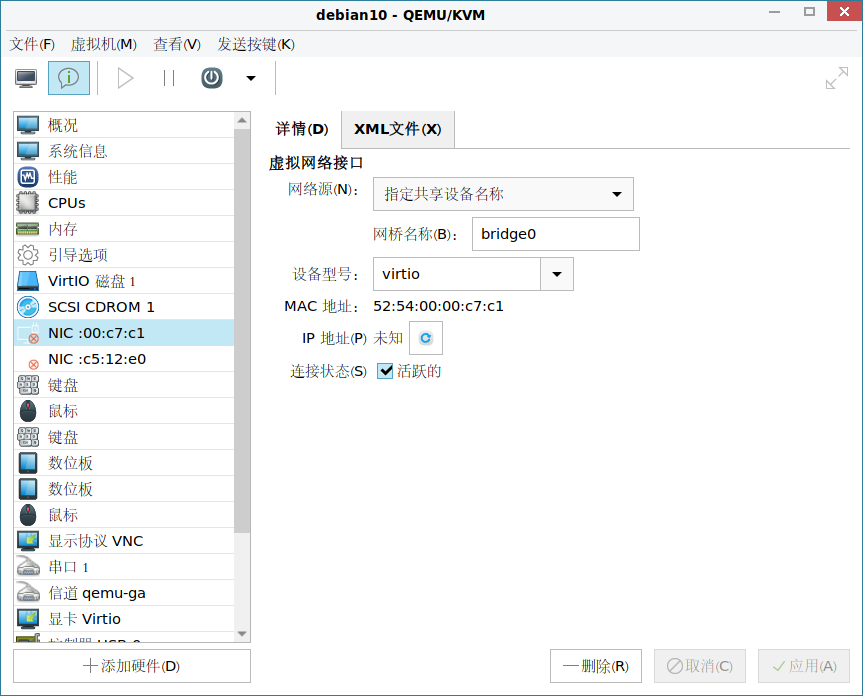
Task: Pause the virtual machine
Action: point(169,78)
